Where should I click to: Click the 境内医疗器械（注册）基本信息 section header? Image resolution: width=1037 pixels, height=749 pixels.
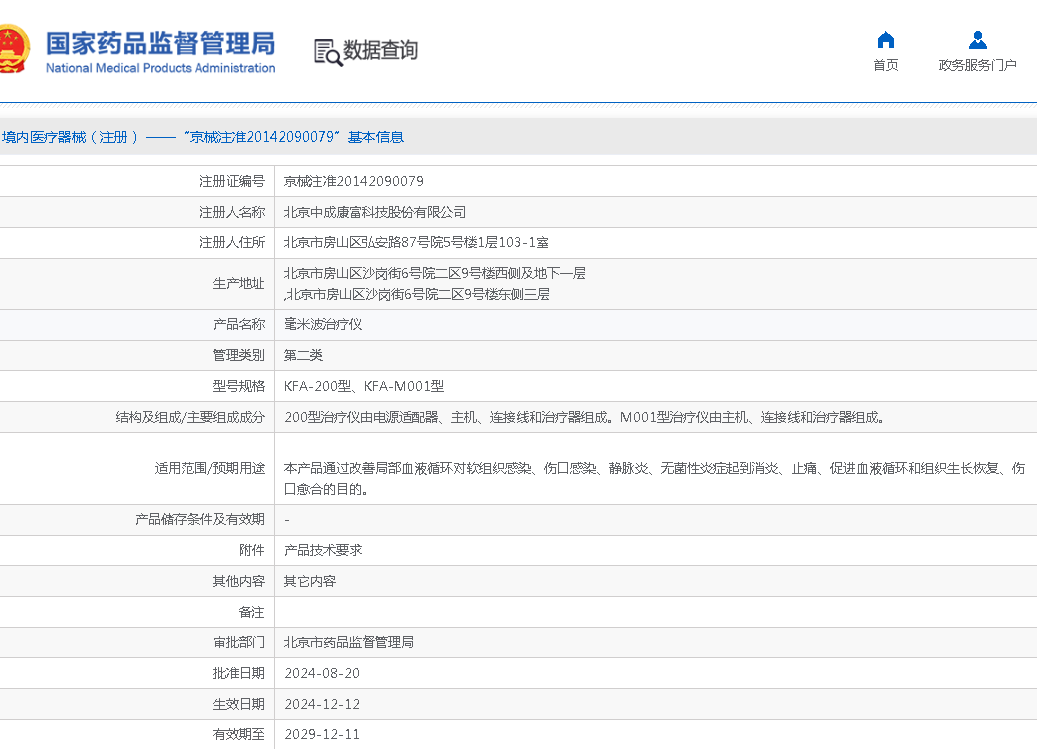coord(203,137)
